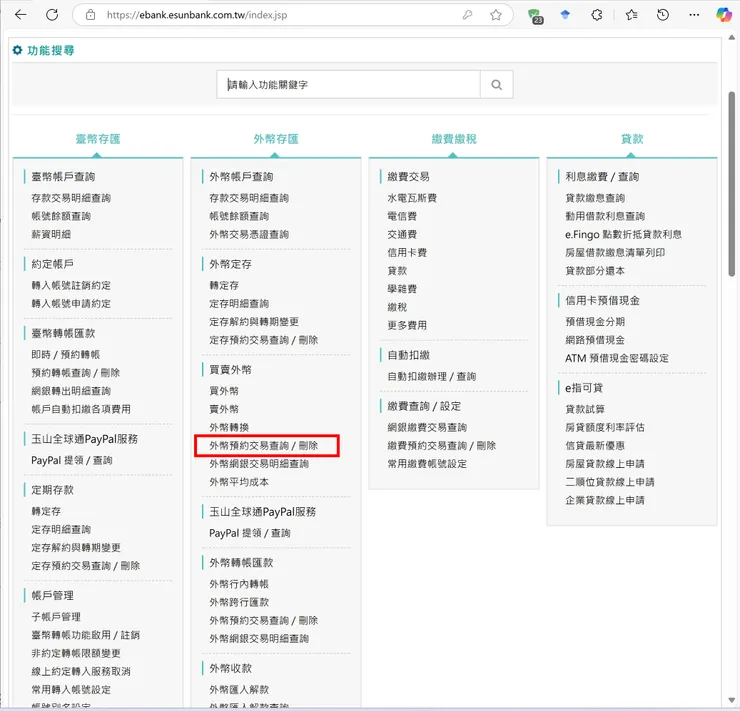Click the page vertical scrollbar thumb
Image resolution: width=740 pixels, height=711 pixels.
tap(732, 184)
